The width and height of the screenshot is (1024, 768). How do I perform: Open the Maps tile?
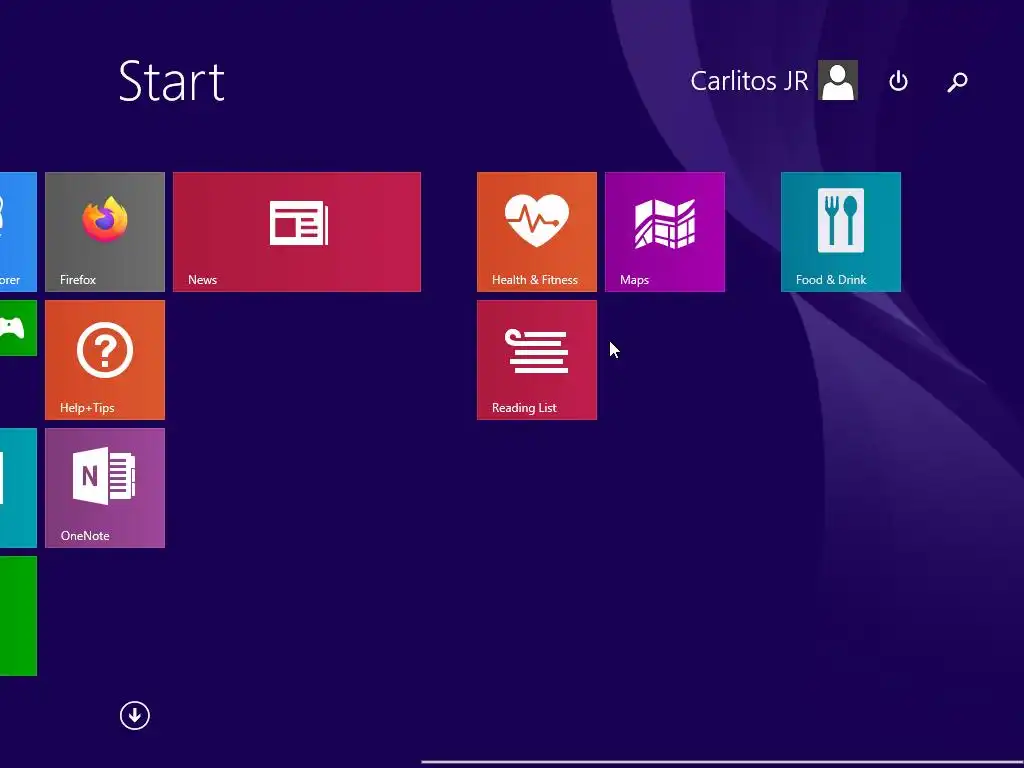665,232
